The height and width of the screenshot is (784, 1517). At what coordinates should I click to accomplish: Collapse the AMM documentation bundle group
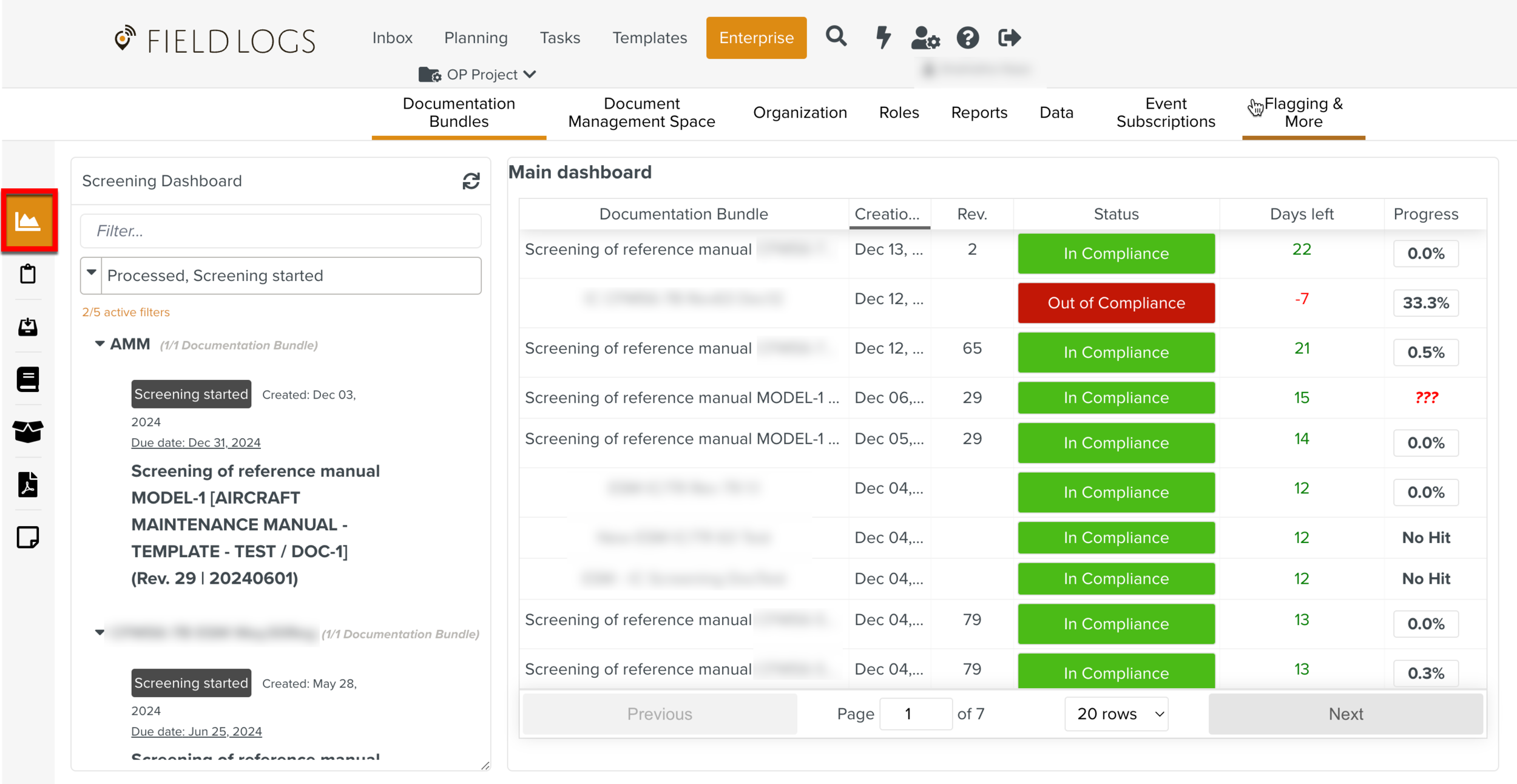100,343
